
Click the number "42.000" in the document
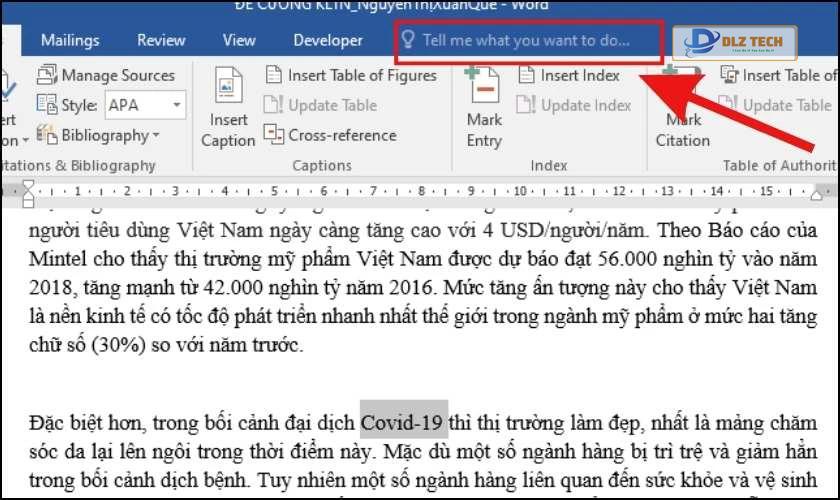[x=234, y=288]
